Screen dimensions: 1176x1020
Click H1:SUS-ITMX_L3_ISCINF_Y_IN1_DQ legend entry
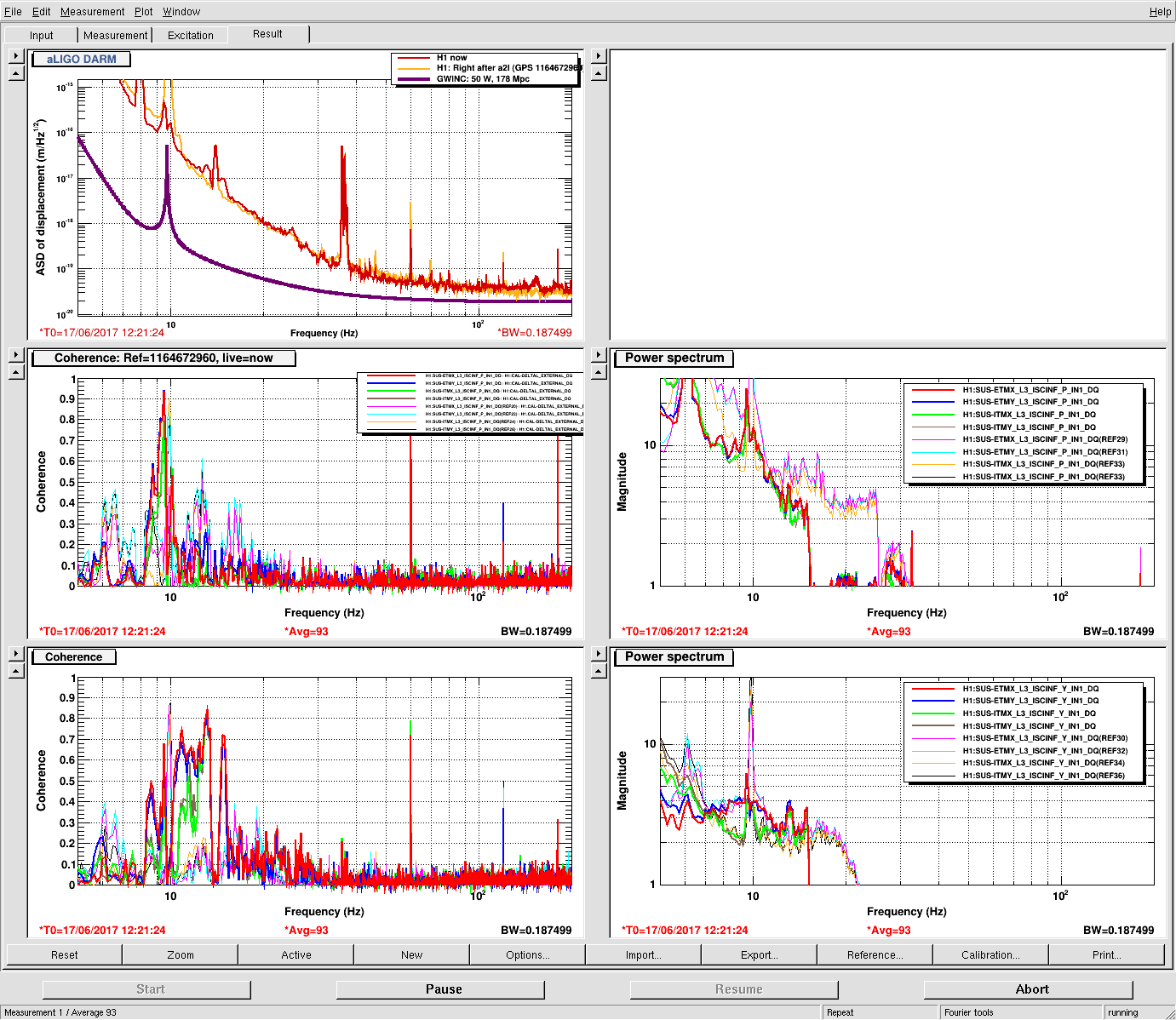pyautogui.click(x=1029, y=713)
